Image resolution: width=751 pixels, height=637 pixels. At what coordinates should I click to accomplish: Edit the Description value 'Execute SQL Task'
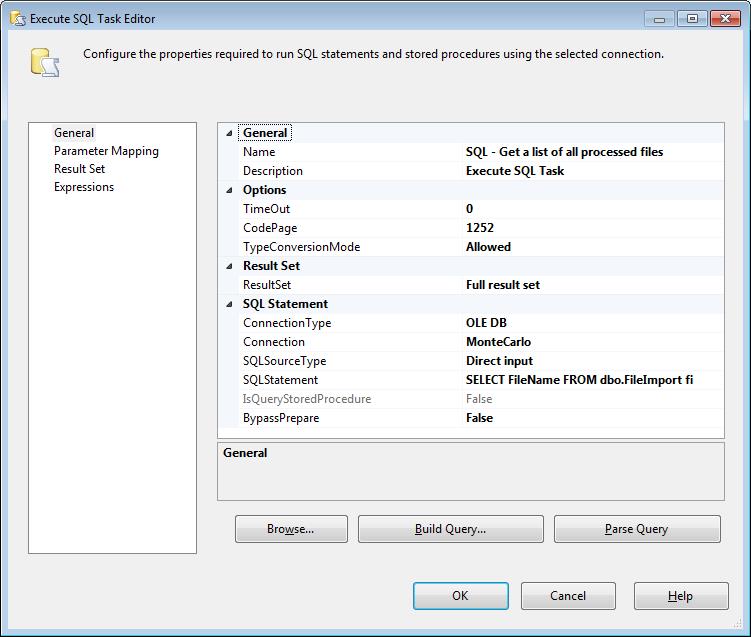(592, 171)
